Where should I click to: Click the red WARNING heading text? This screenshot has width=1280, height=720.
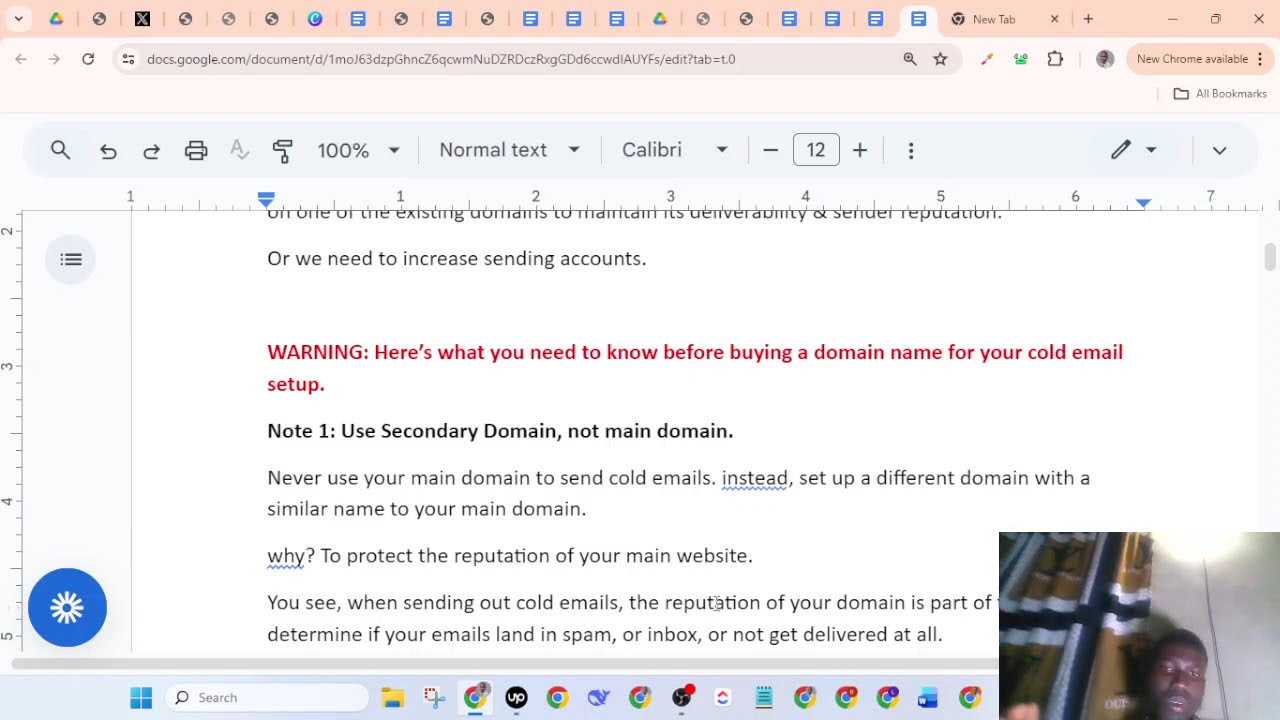tap(695, 368)
